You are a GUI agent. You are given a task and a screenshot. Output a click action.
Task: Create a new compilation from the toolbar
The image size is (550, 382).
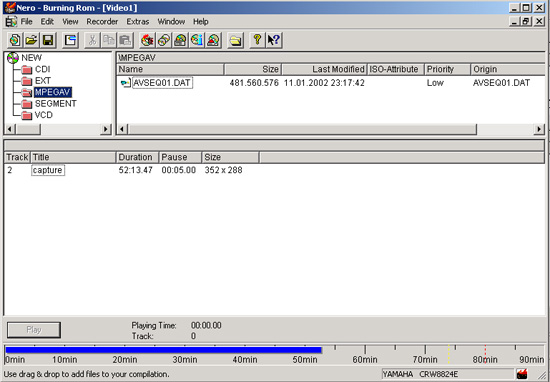[15, 40]
